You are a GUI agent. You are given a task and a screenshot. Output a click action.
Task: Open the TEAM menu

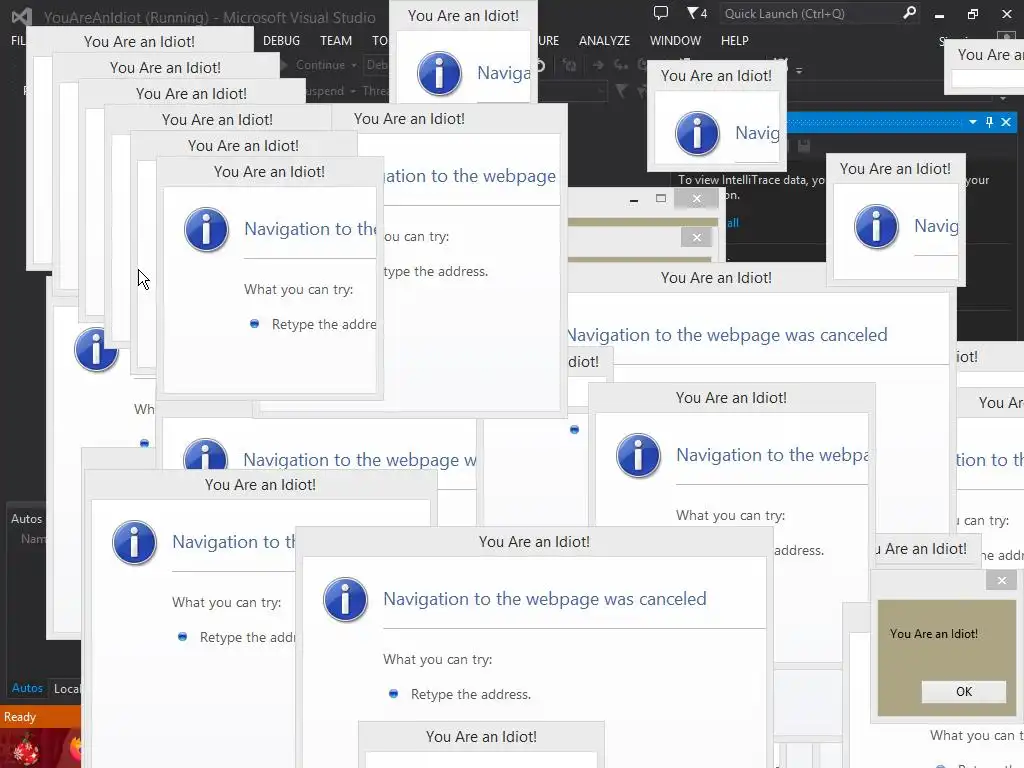(x=336, y=40)
